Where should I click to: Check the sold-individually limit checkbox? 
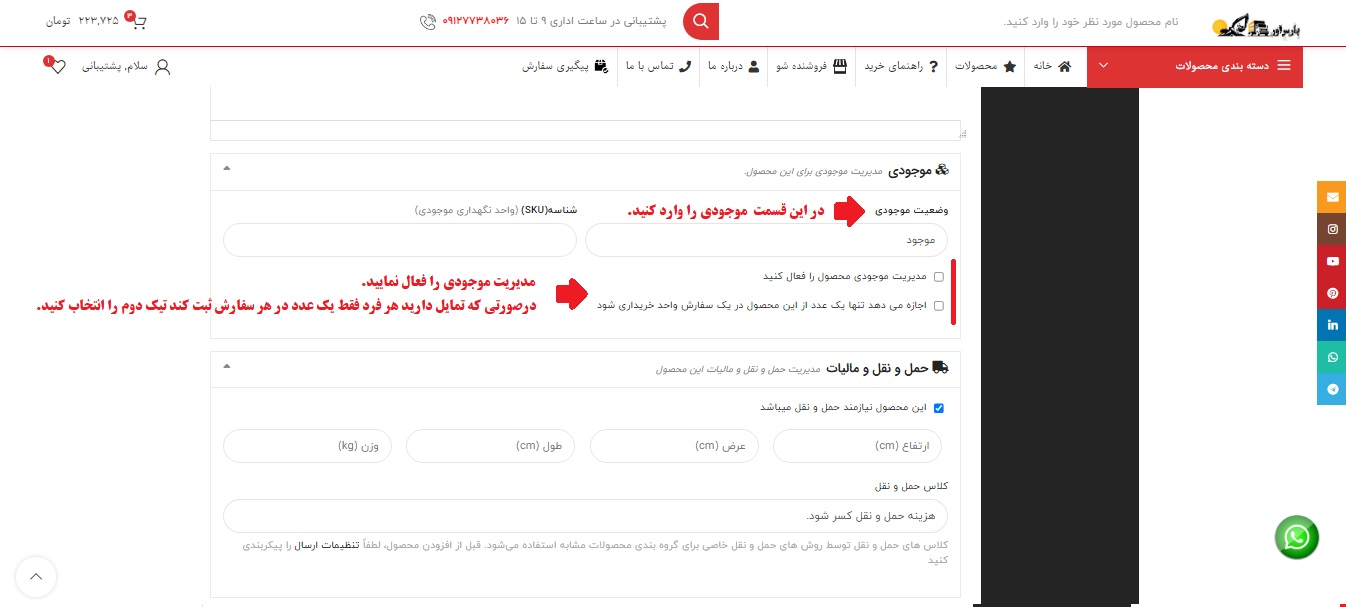tap(938, 306)
